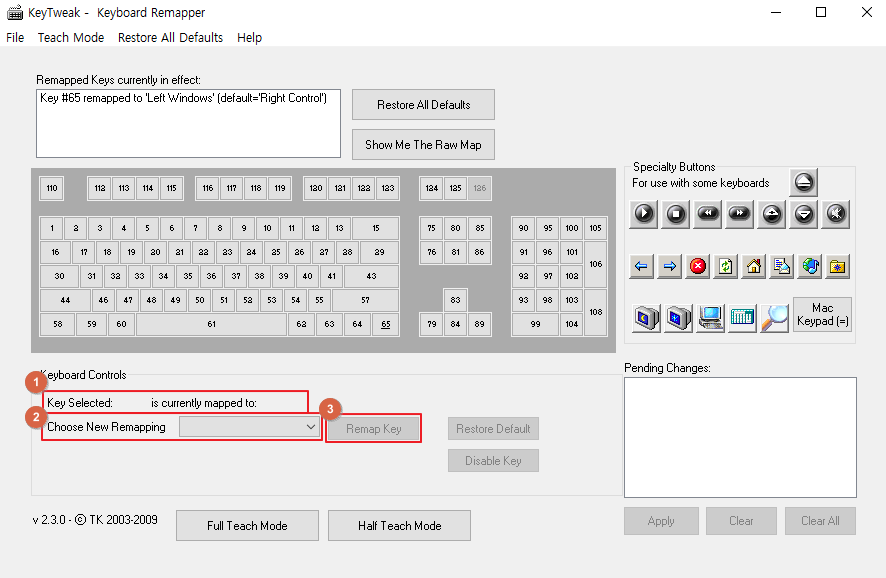This screenshot has width=886, height=578.
Task: Click the Mute speaker specialty button
Action: click(x=836, y=214)
